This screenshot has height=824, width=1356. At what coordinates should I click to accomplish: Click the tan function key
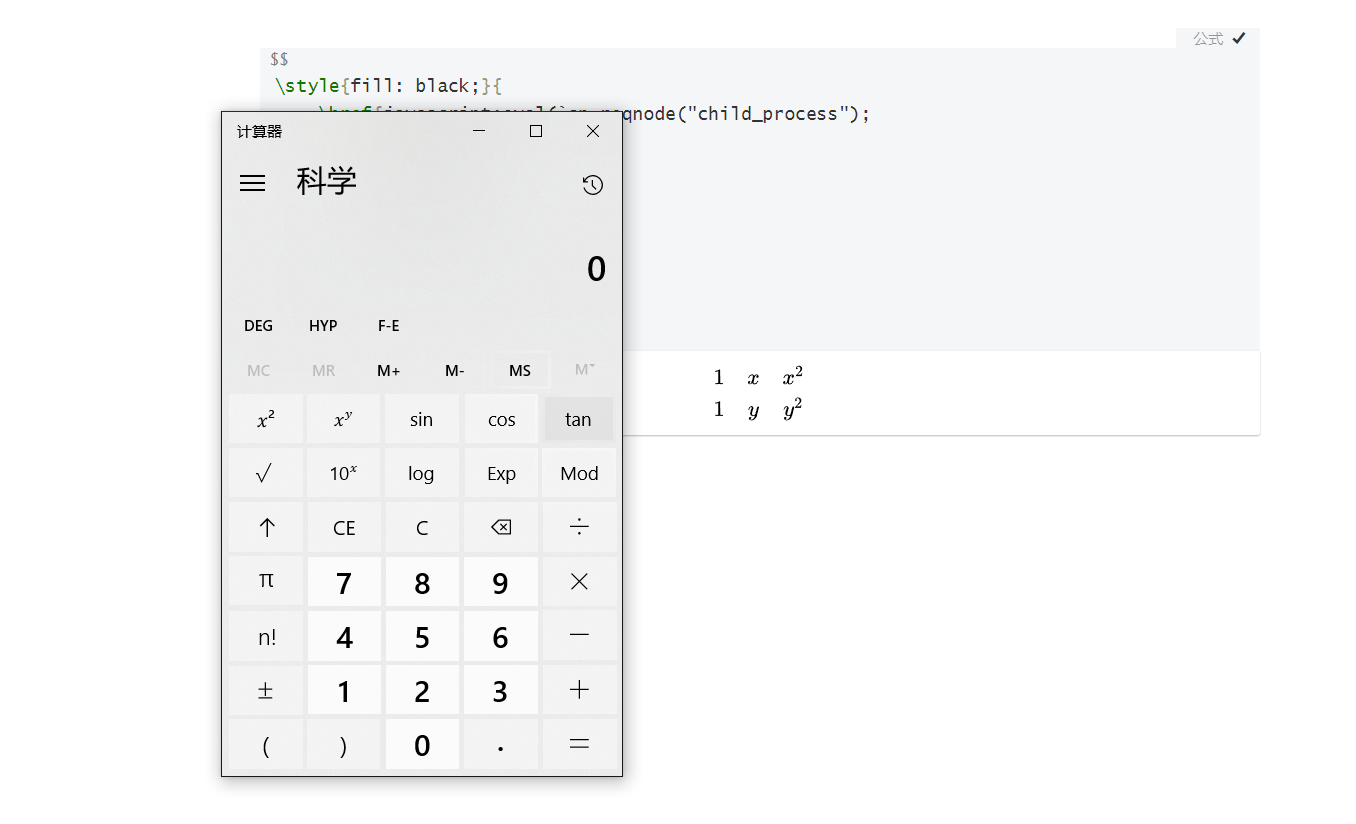point(579,419)
